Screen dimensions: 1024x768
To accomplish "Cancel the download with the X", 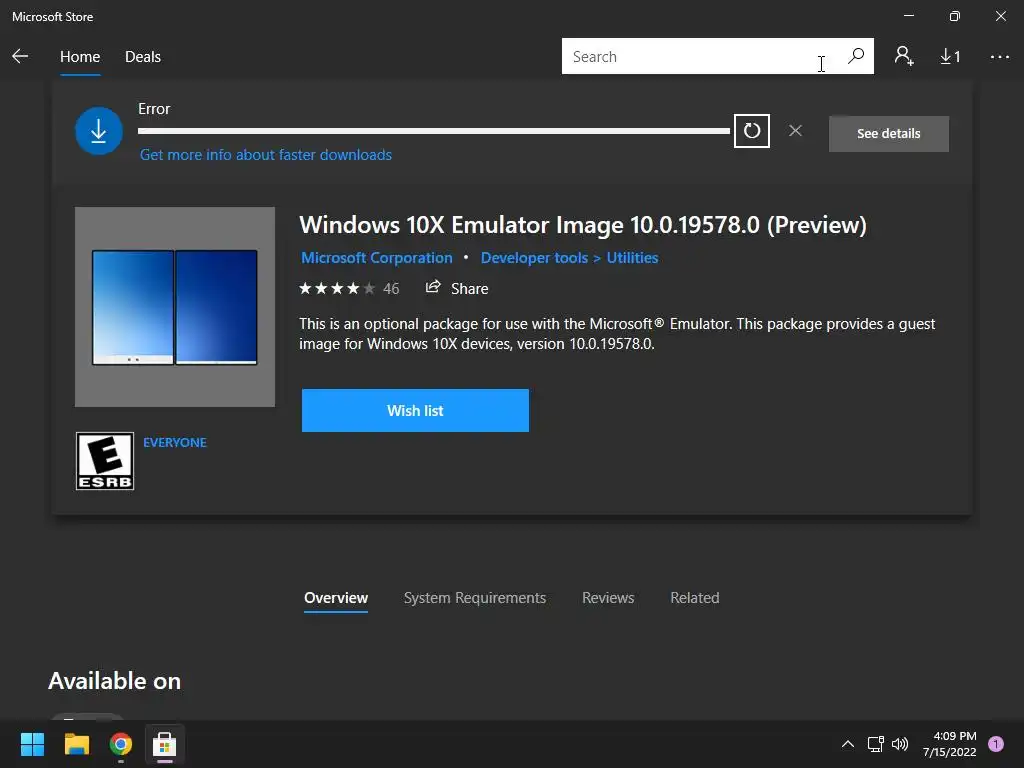I will [x=795, y=131].
